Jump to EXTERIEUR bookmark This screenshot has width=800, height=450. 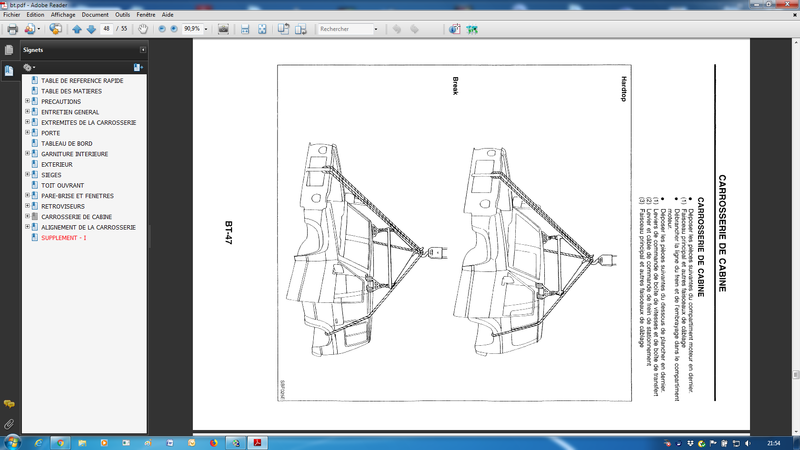point(57,164)
